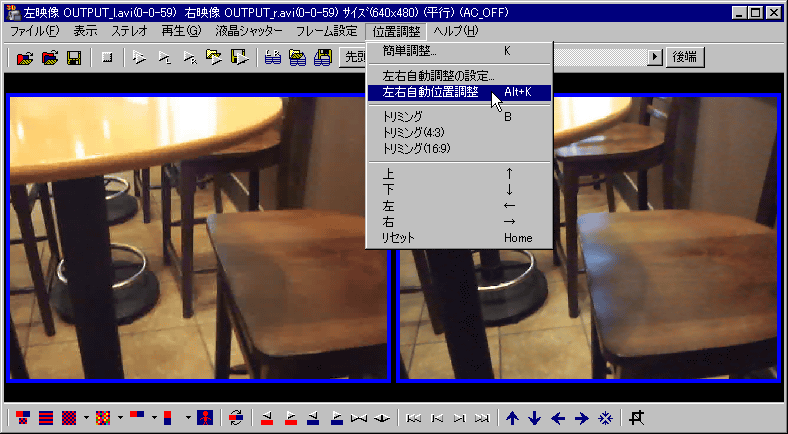
Task: Click the black crop tool icon
Action: 637,417
